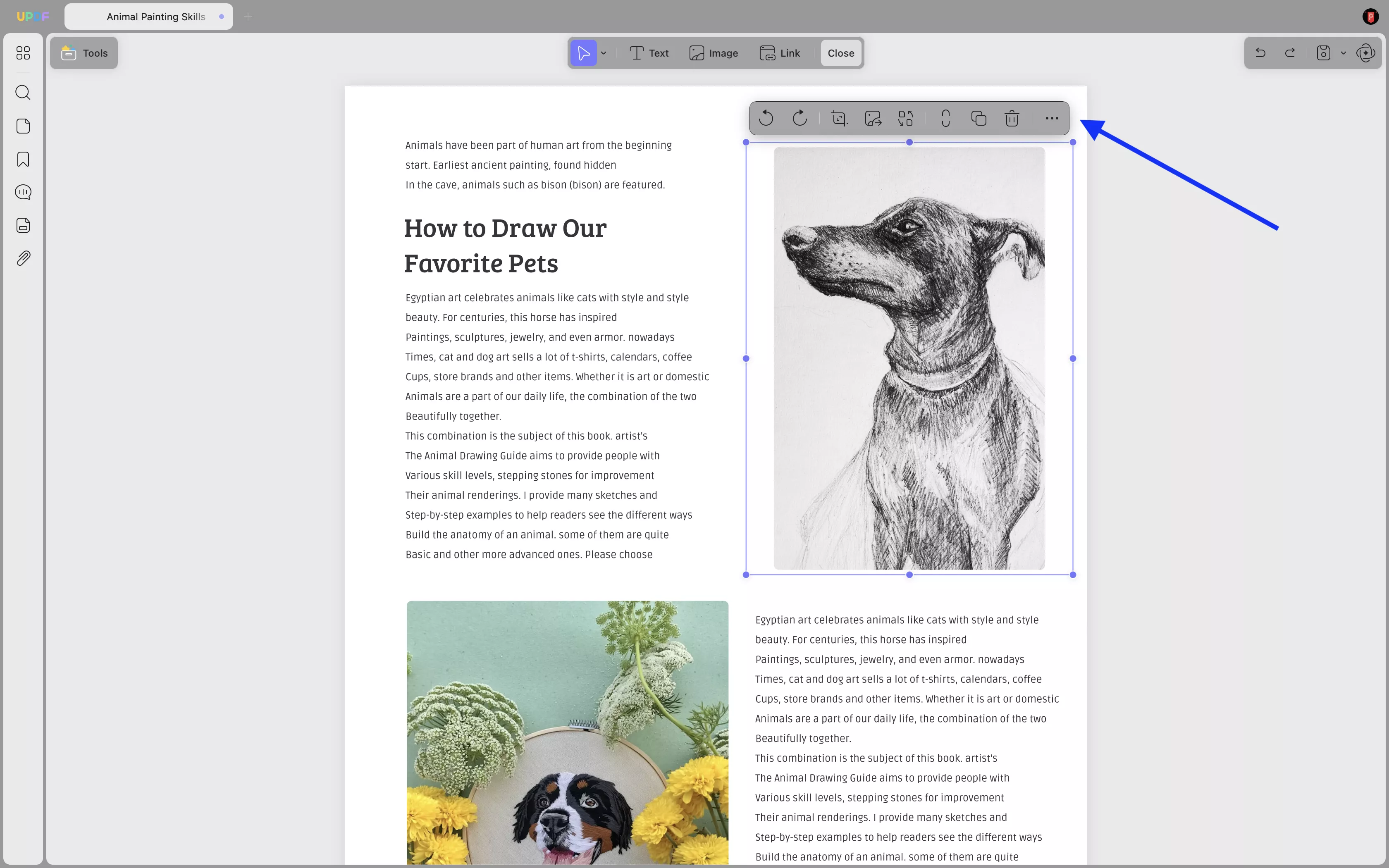
Task: Close the edit toolbar with the Close button
Action: click(x=841, y=53)
